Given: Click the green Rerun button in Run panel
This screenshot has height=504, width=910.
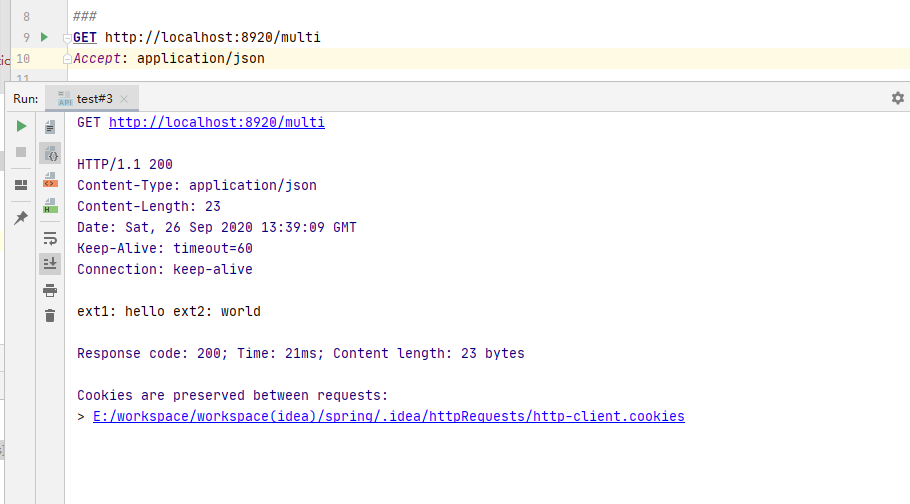Looking at the screenshot, I should click(x=21, y=126).
